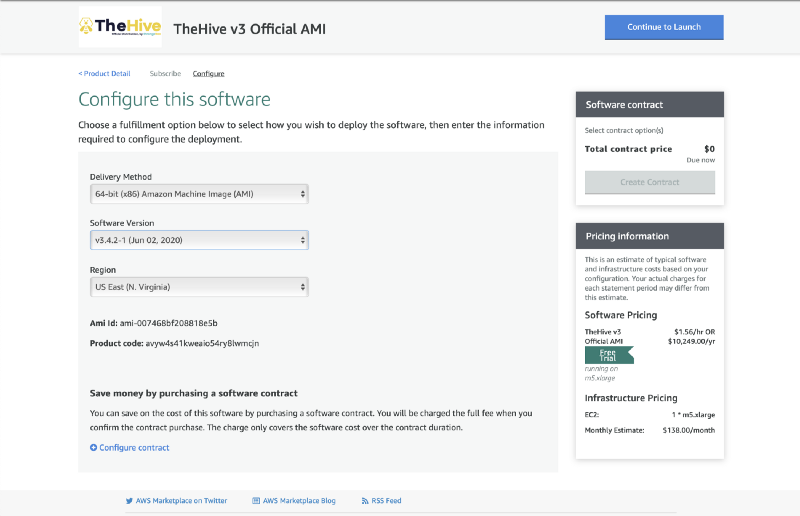The image size is (800, 516).
Task: Go back to Product Detail breadcrumb
Action: 105,74
